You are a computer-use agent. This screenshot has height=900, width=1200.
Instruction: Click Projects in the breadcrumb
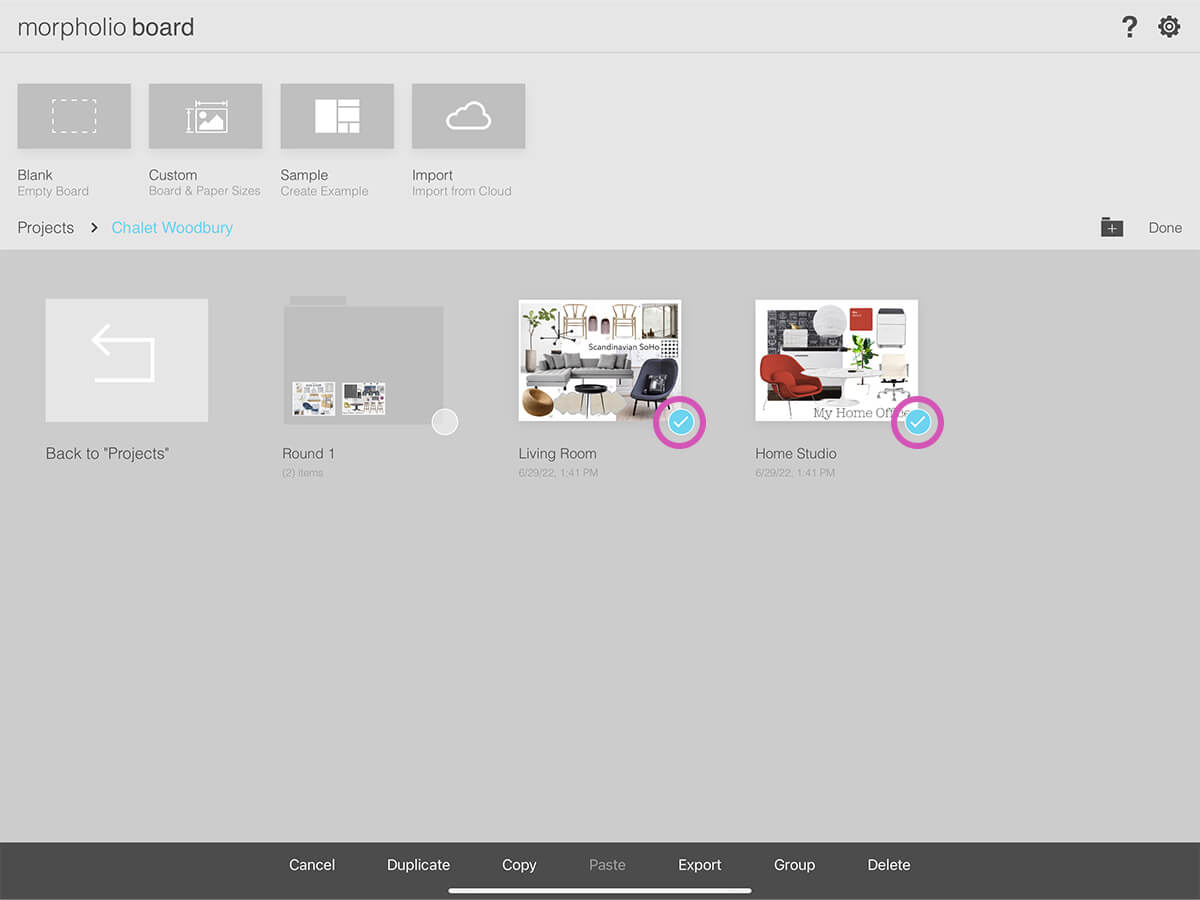pyautogui.click(x=46, y=228)
